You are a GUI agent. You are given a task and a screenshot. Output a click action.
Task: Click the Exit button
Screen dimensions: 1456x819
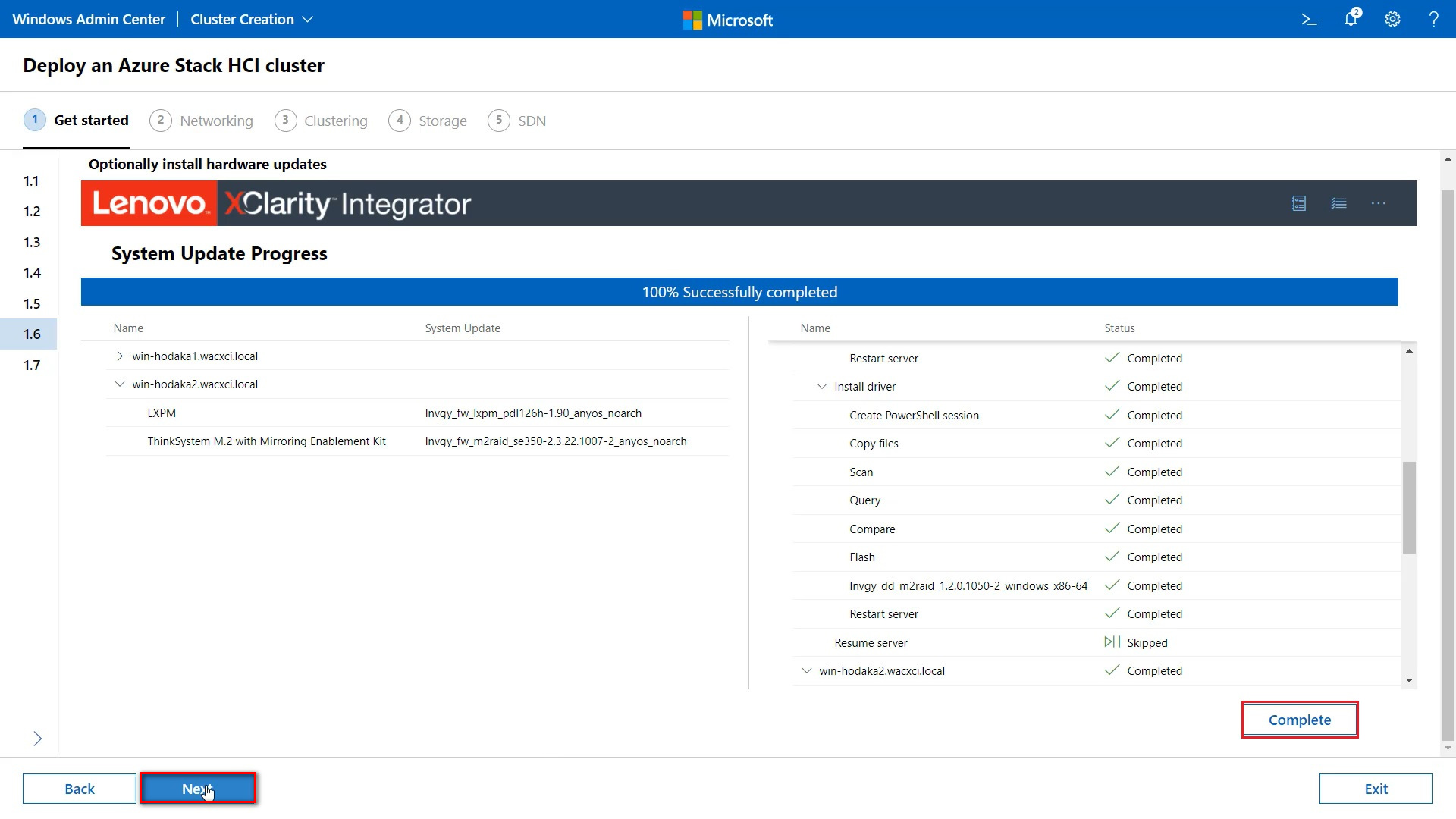1376,789
